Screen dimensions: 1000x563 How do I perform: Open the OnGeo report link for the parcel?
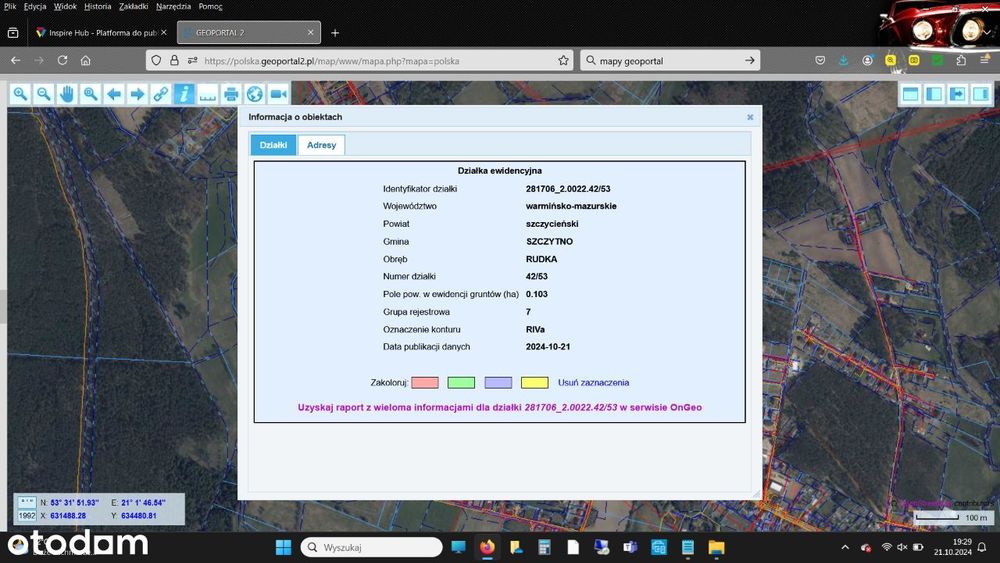point(499,407)
